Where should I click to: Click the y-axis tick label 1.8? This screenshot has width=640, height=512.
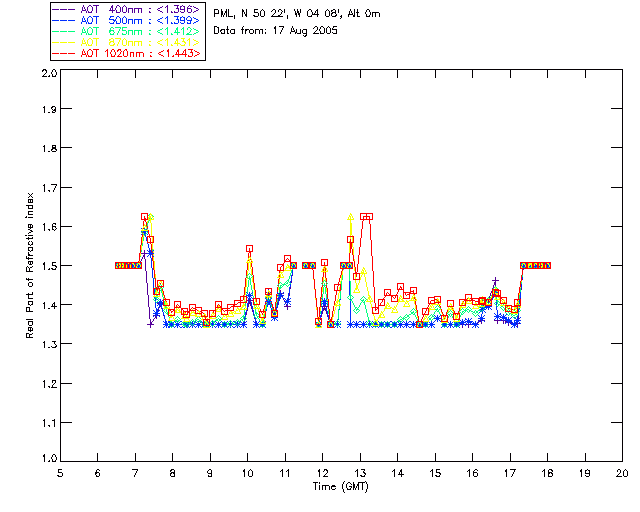49,148
